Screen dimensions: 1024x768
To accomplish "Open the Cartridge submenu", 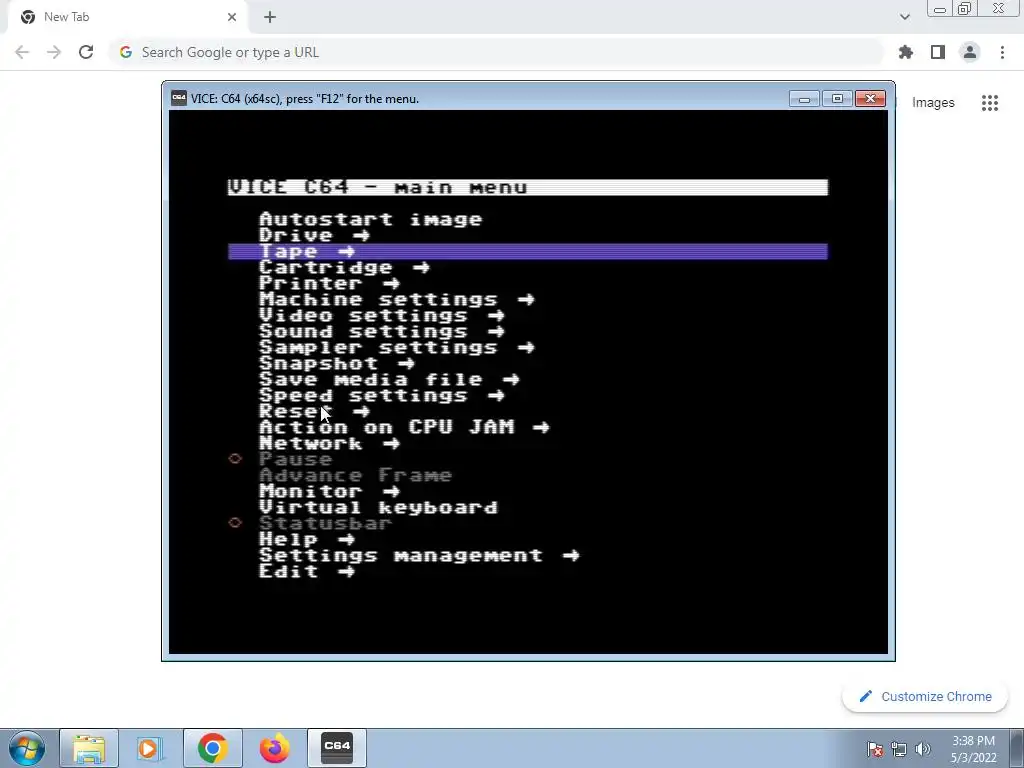I will tap(344, 267).
